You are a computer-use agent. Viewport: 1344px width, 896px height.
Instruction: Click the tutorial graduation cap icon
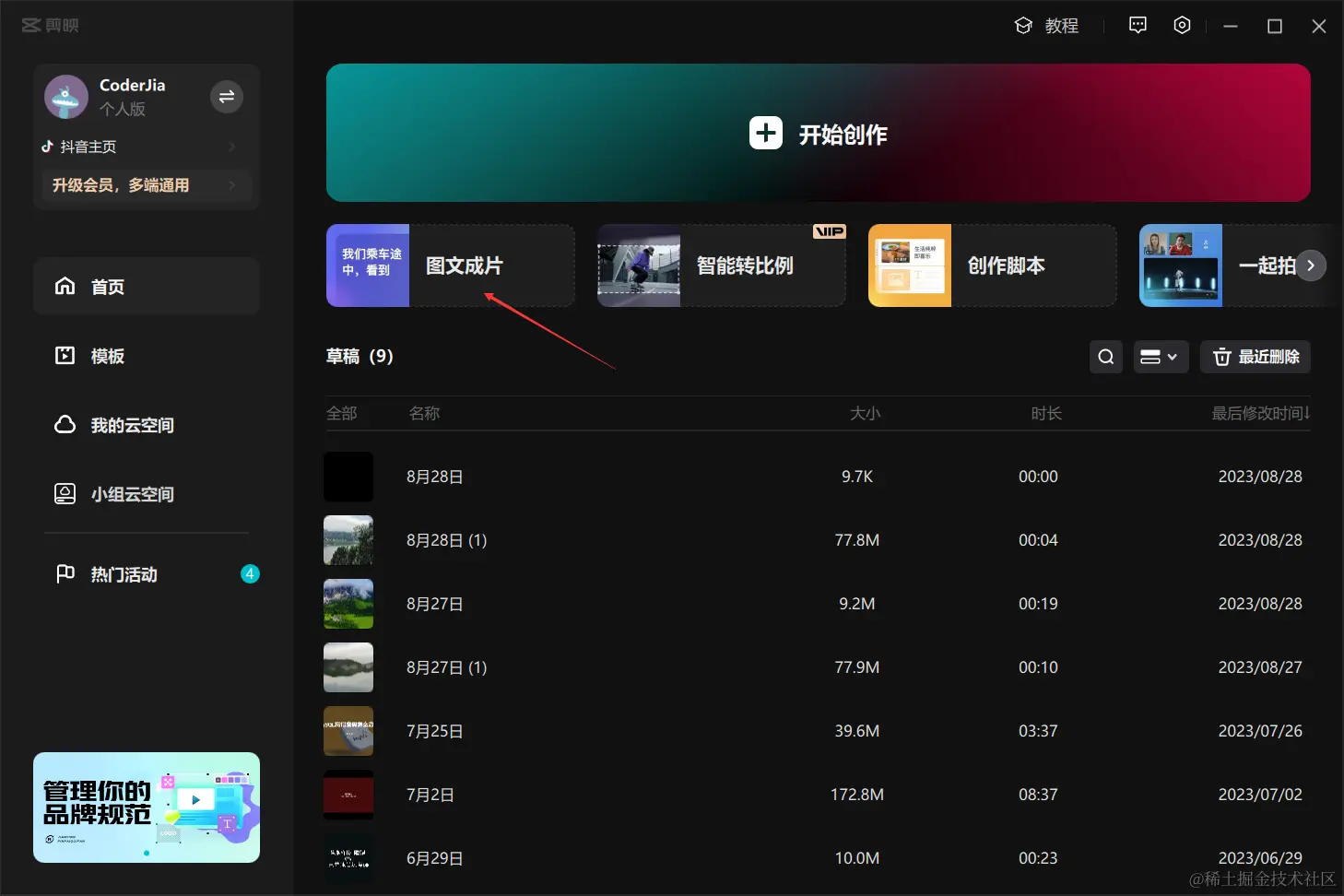tap(1023, 26)
